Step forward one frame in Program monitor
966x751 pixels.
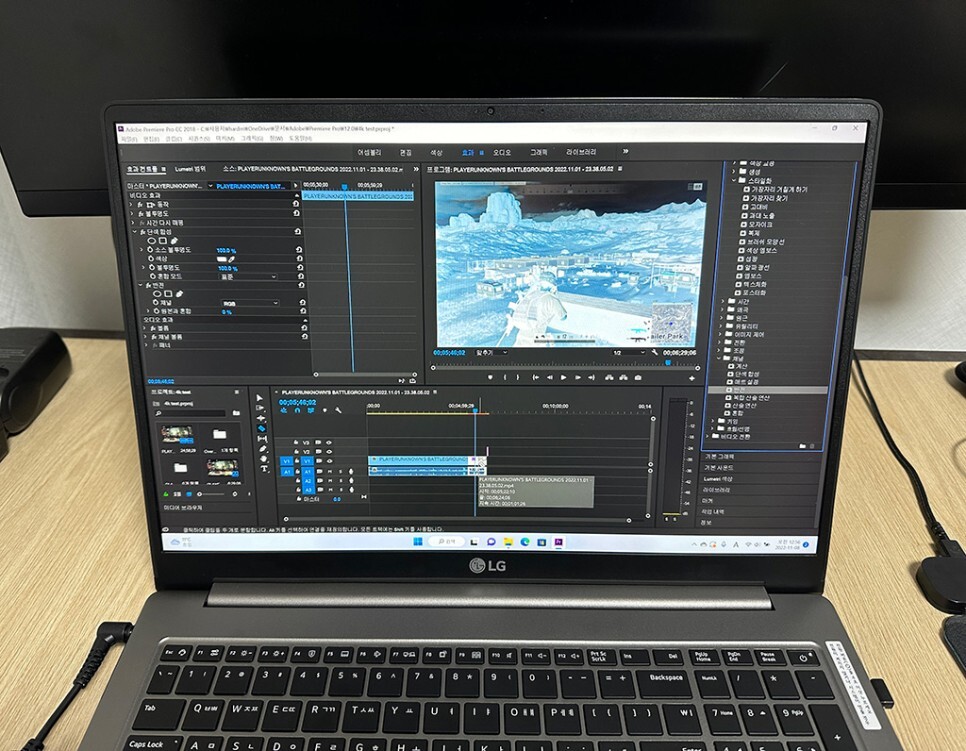[577, 378]
